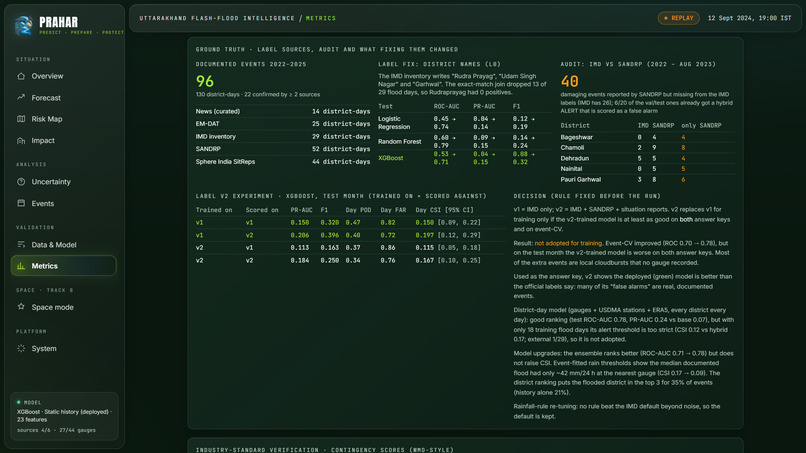Click the Forecast trend icon
806x453 pixels.
pyautogui.click(x=21, y=97)
